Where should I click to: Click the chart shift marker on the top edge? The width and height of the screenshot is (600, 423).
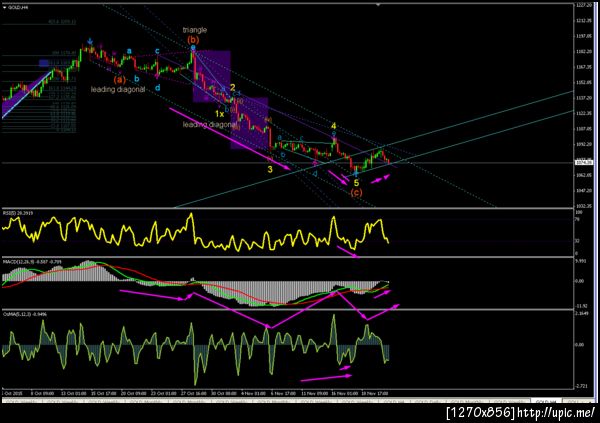[378, 5]
